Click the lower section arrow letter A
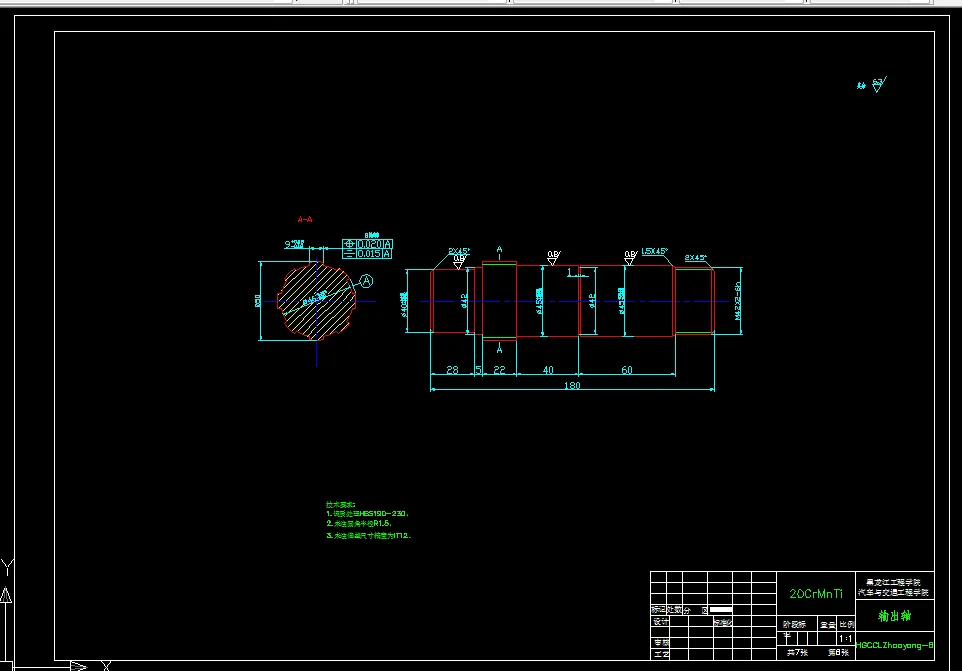The width and height of the screenshot is (962, 671). point(499,349)
